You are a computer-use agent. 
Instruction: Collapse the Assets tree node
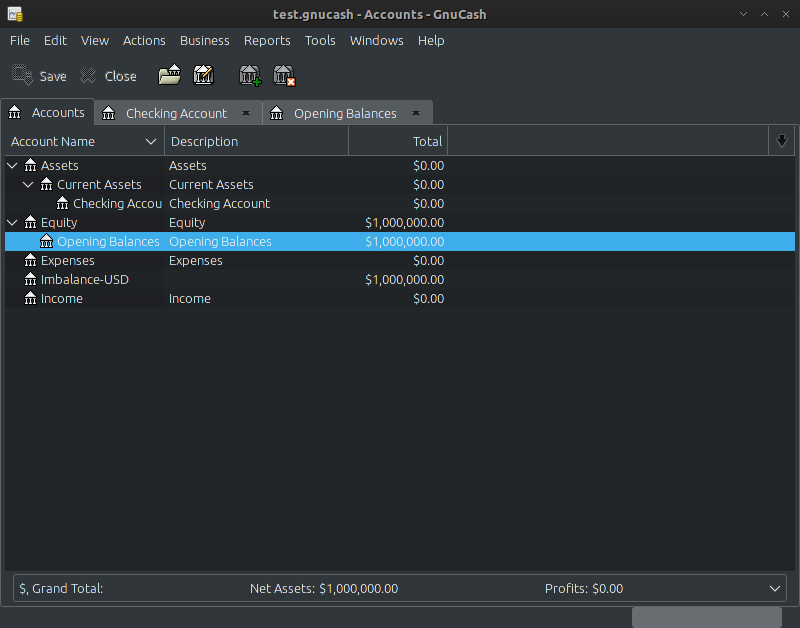[13, 165]
